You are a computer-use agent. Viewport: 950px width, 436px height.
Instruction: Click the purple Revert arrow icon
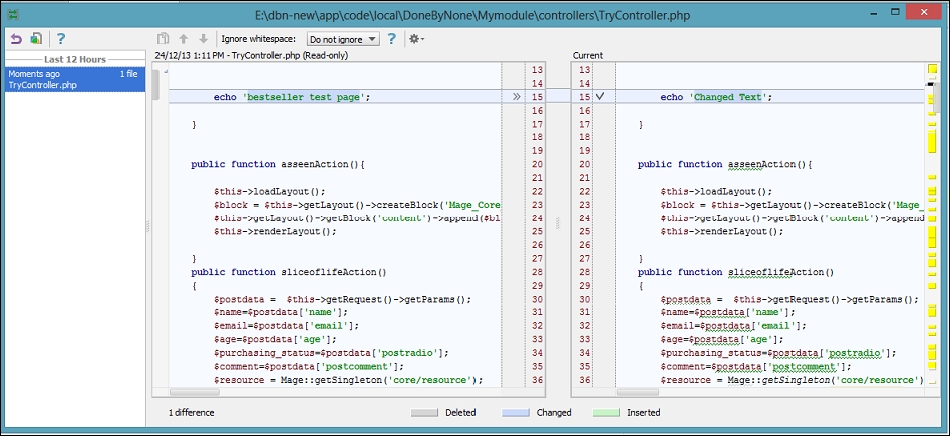pyautogui.click(x=16, y=39)
